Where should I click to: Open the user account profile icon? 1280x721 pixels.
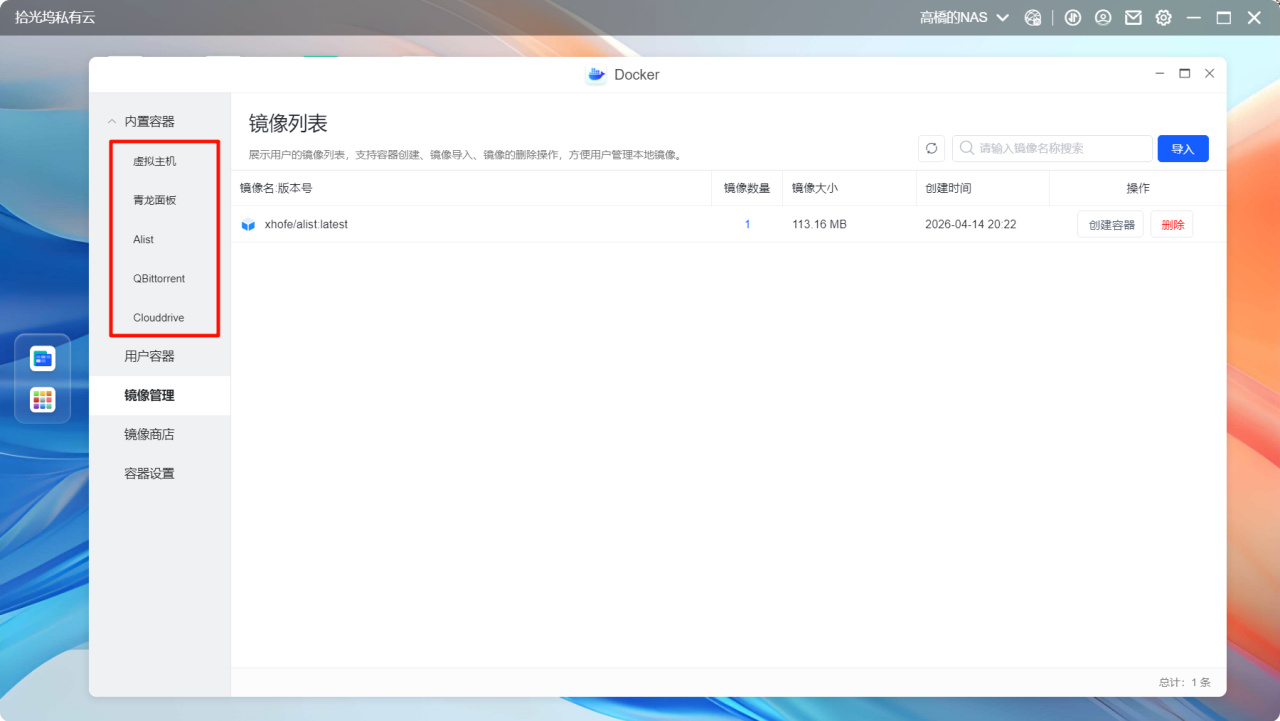[x=1103, y=18]
